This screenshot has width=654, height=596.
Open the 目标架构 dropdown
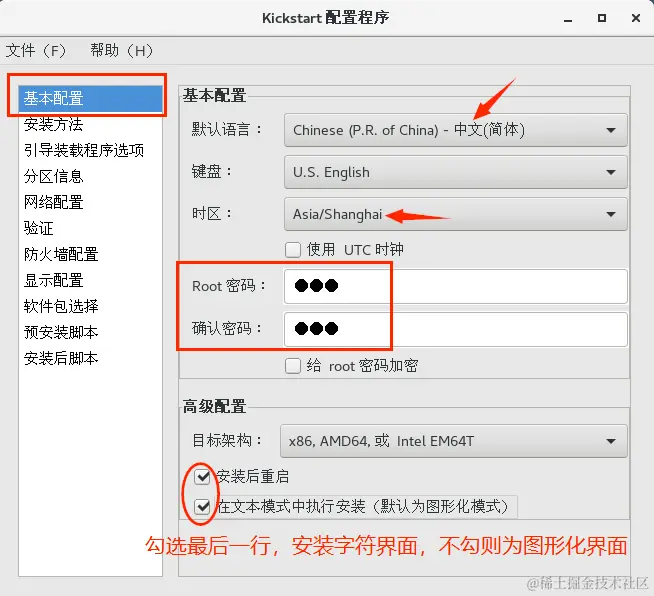coord(454,441)
